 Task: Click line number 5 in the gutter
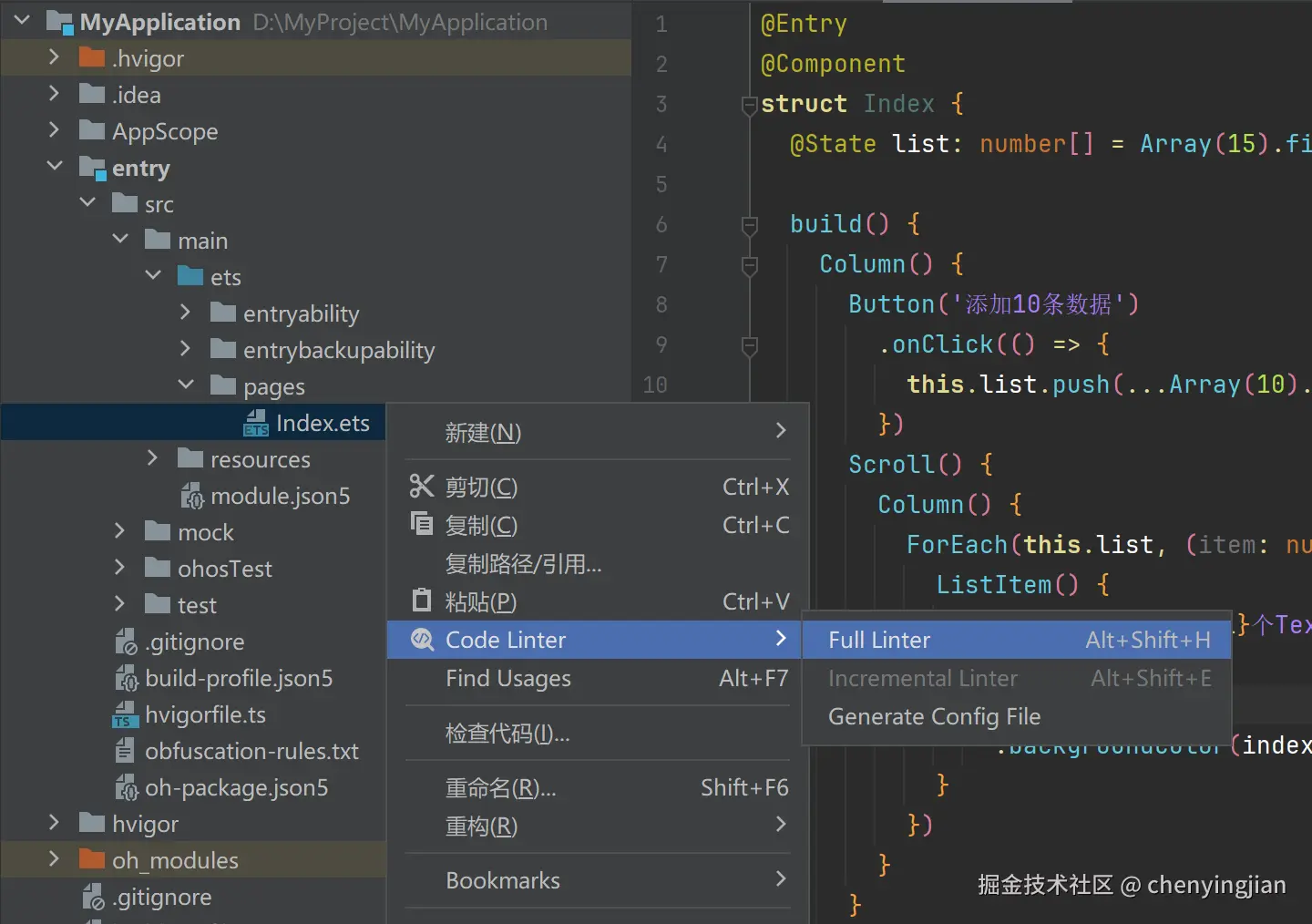point(661,184)
